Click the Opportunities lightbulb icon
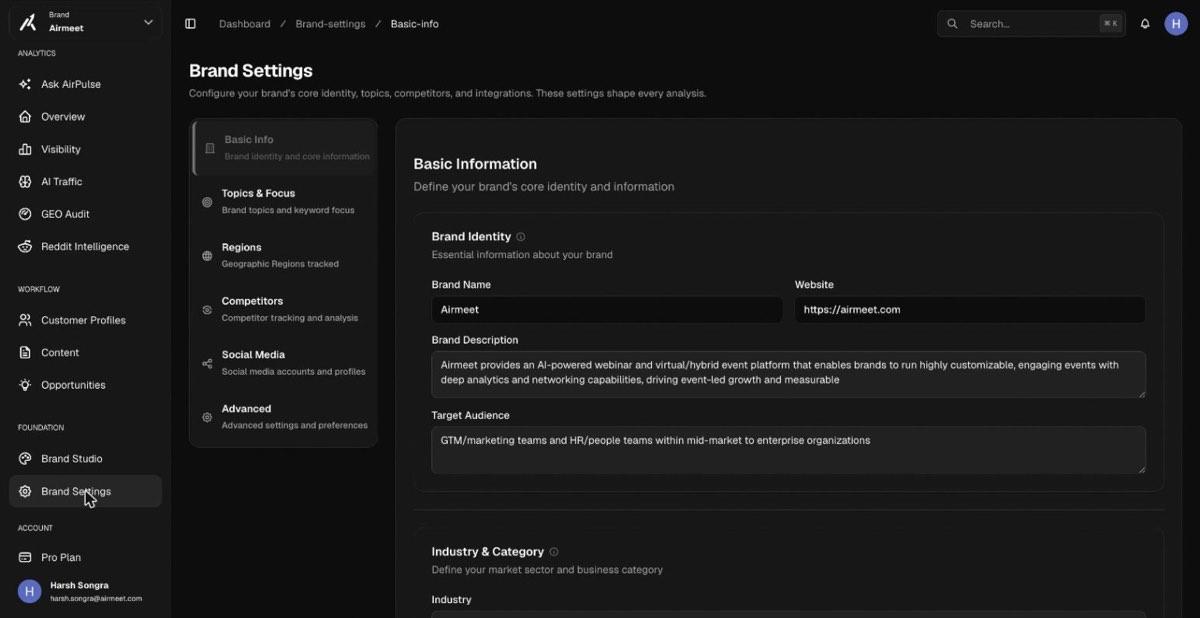The width and height of the screenshot is (1200, 618). tap(25, 385)
